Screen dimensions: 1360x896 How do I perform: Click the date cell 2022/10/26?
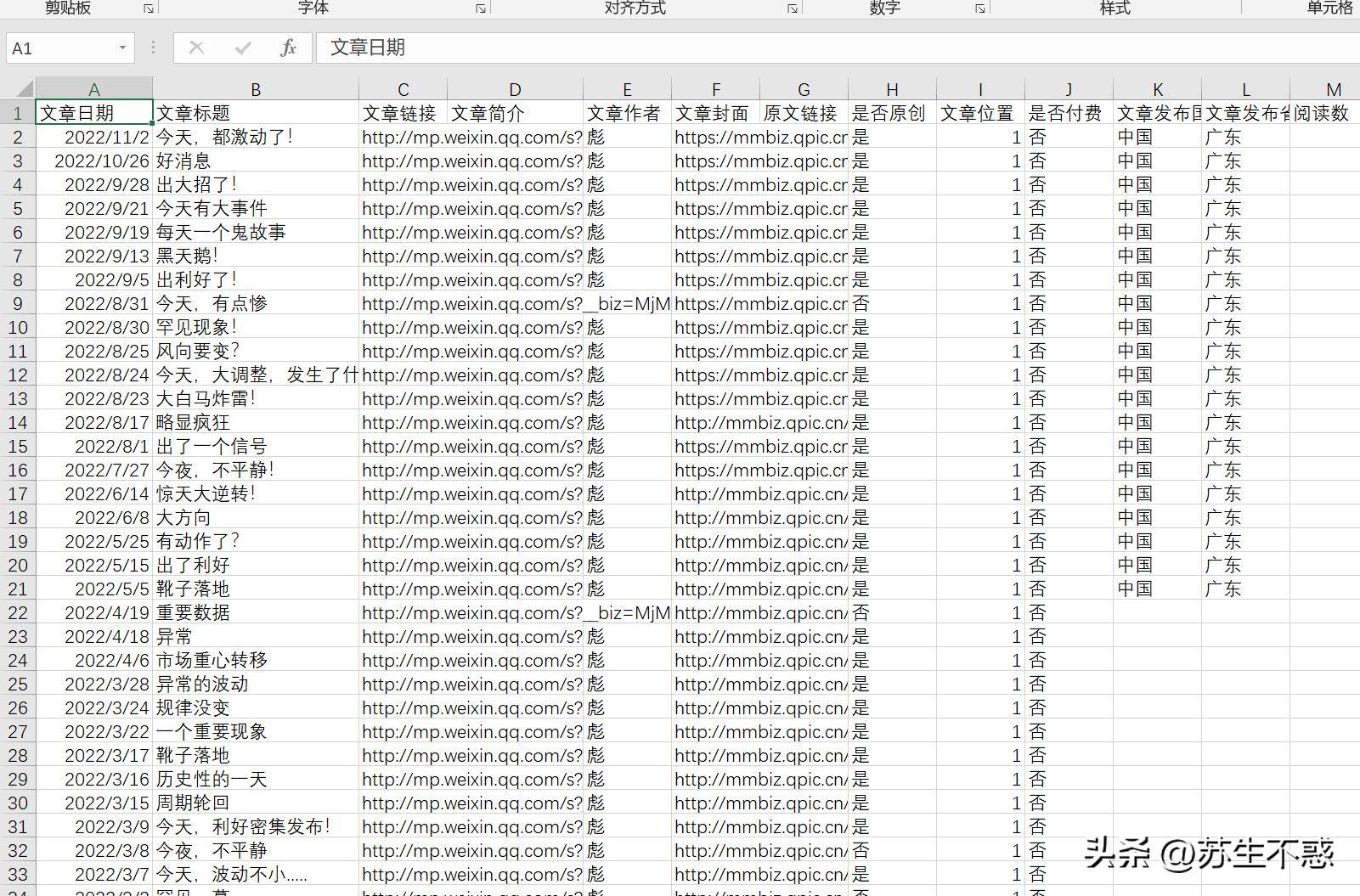[x=94, y=161]
